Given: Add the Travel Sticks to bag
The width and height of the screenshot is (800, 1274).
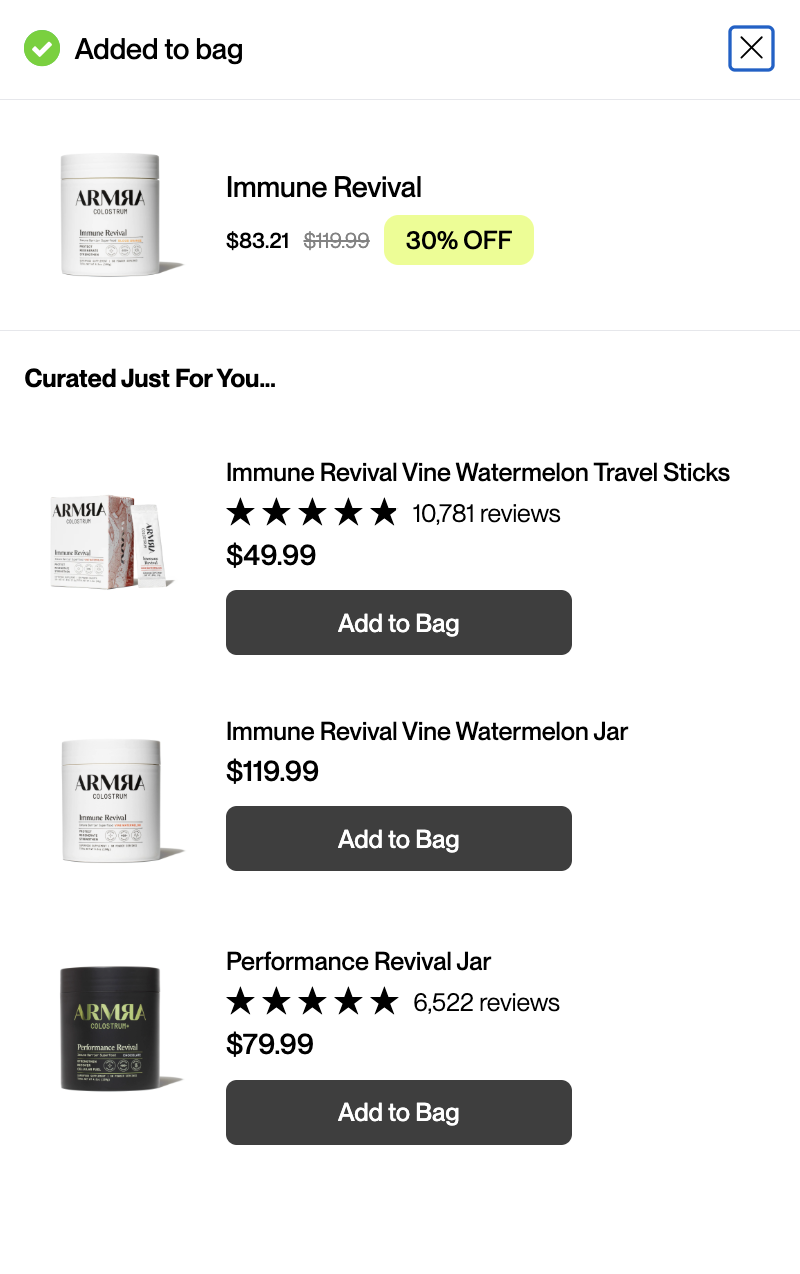Looking at the screenshot, I should 399,623.
